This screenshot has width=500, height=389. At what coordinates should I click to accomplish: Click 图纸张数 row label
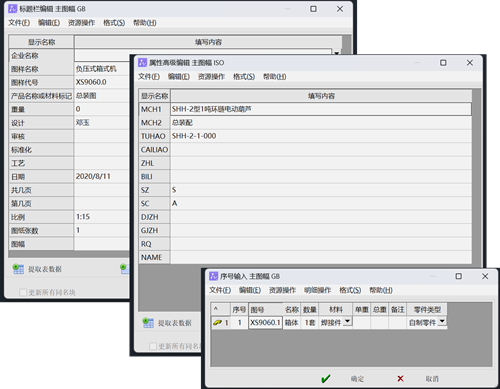coord(41,230)
